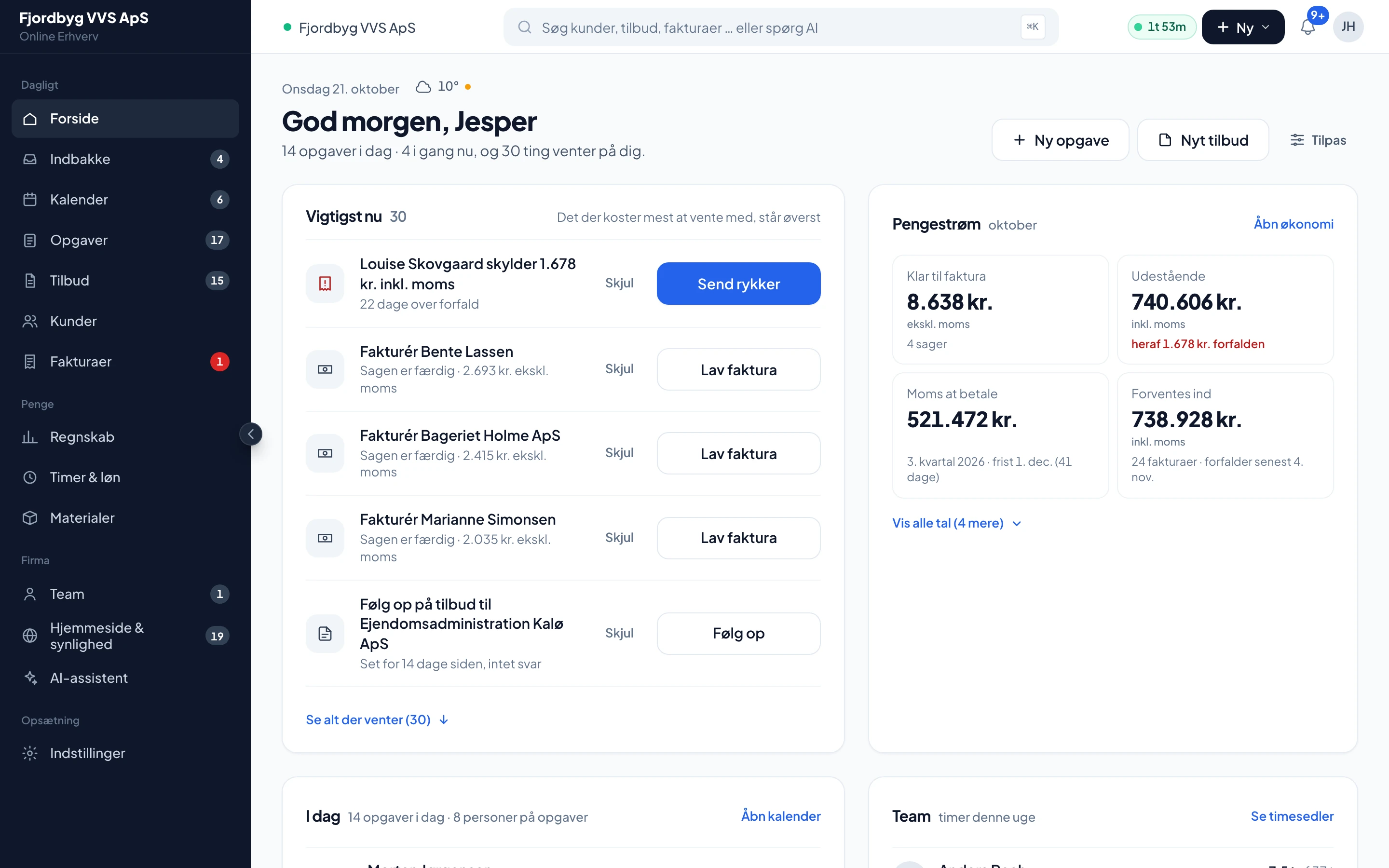Expand Vis alle tal (4 mere)
This screenshot has height=868, width=1389.
pyautogui.click(x=956, y=523)
